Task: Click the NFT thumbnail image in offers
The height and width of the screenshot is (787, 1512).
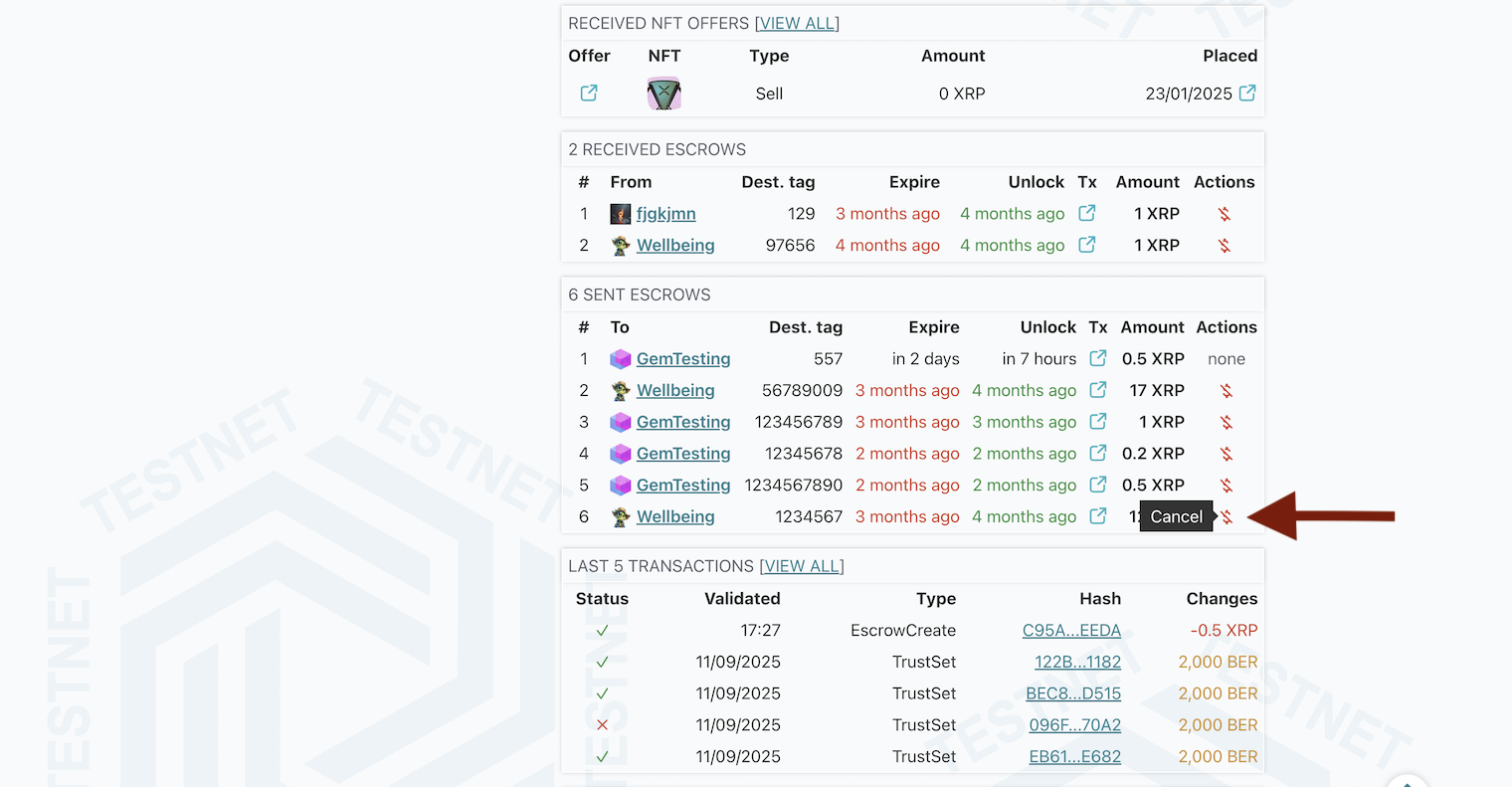Action: click(663, 94)
